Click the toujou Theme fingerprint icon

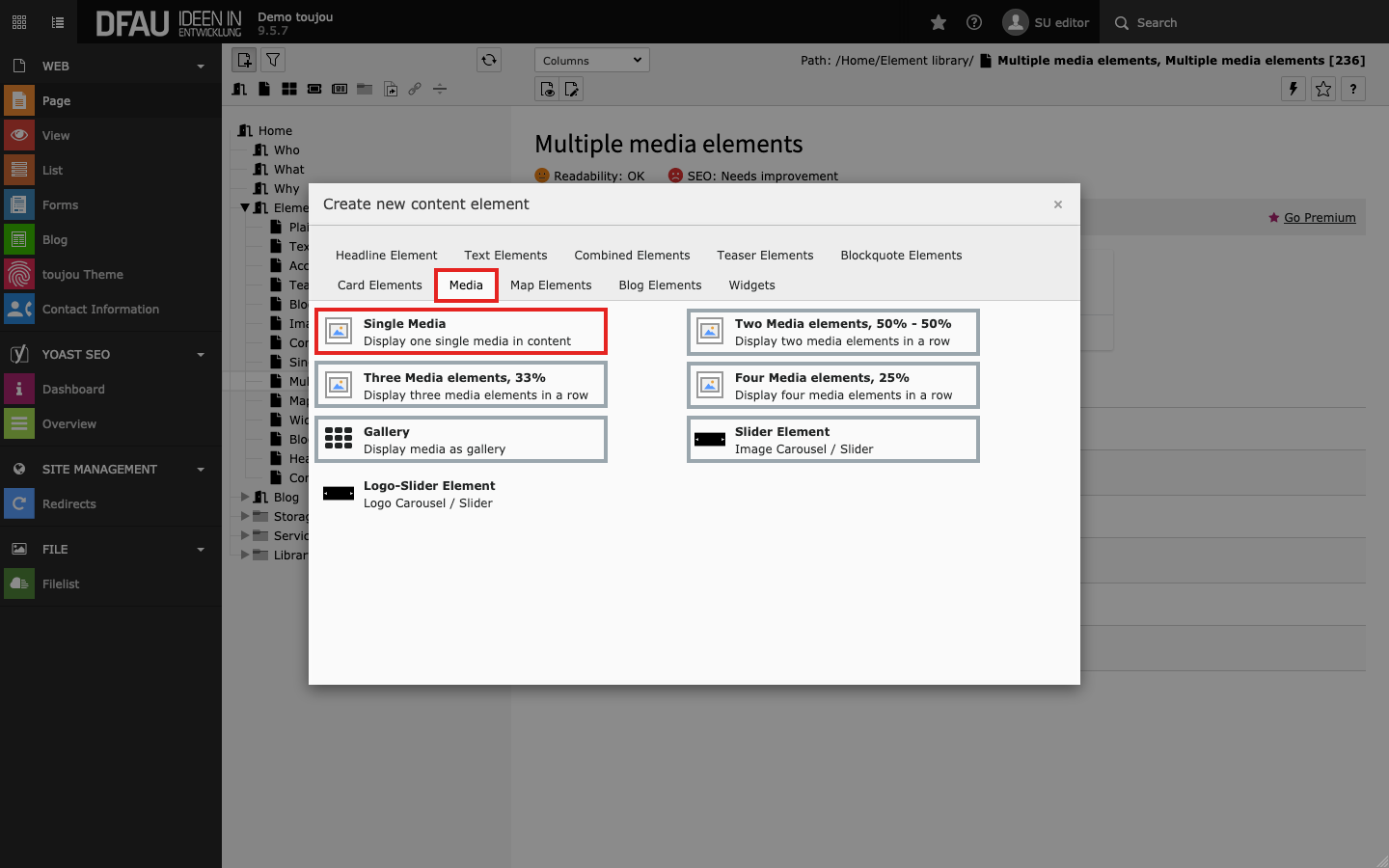[x=19, y=274]
